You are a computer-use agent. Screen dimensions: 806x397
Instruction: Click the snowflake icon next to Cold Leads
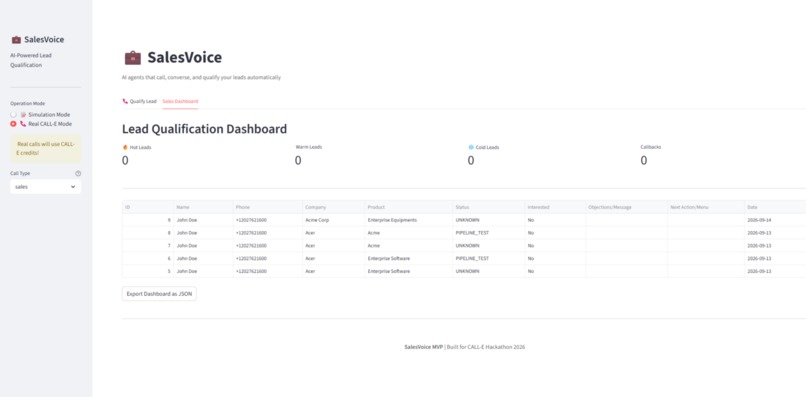pyautogui.click(x=471, y=147)
